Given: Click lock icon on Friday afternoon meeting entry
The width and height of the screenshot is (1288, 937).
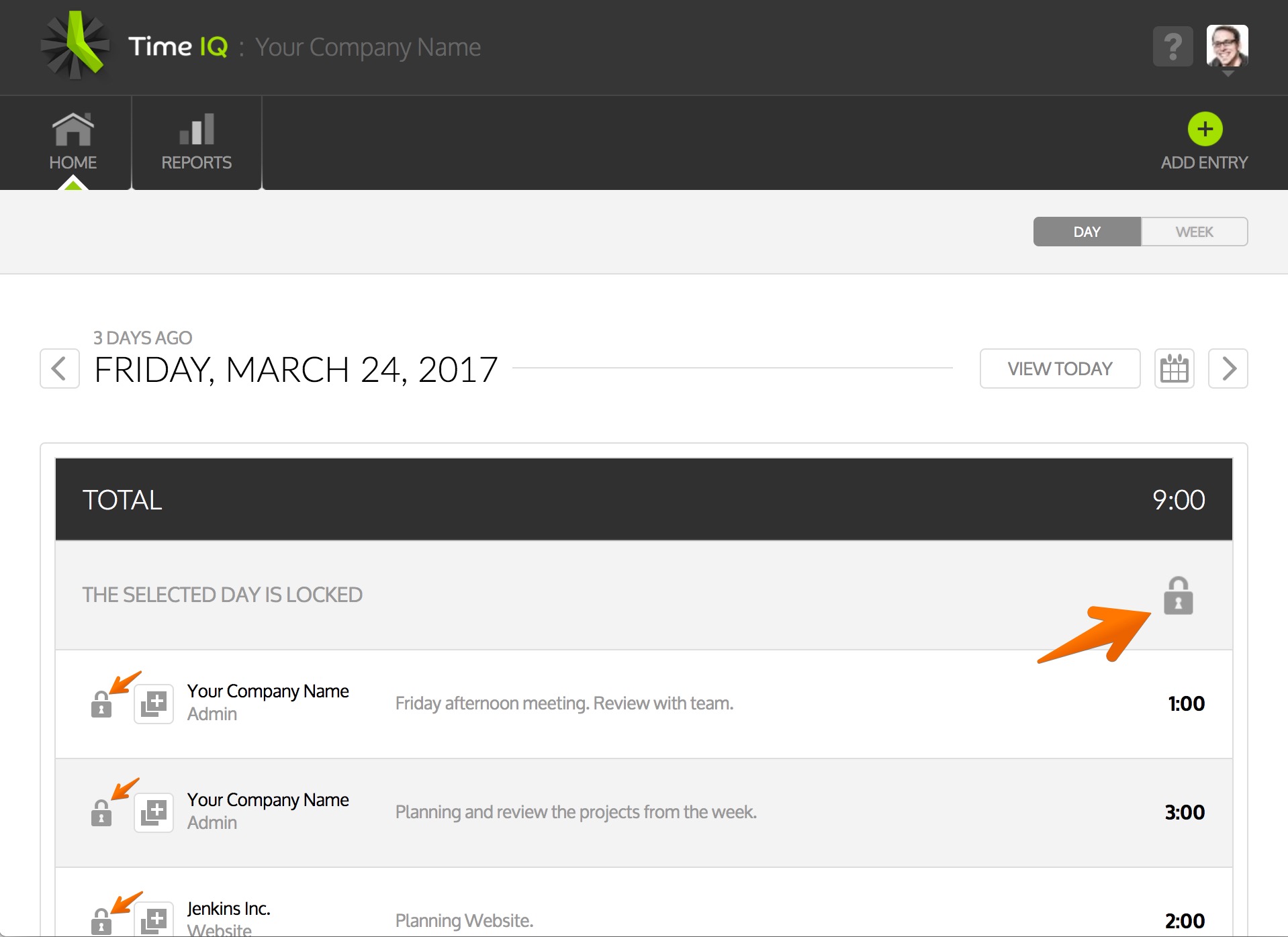Looking at the screenshot, I should coord(101,704).
